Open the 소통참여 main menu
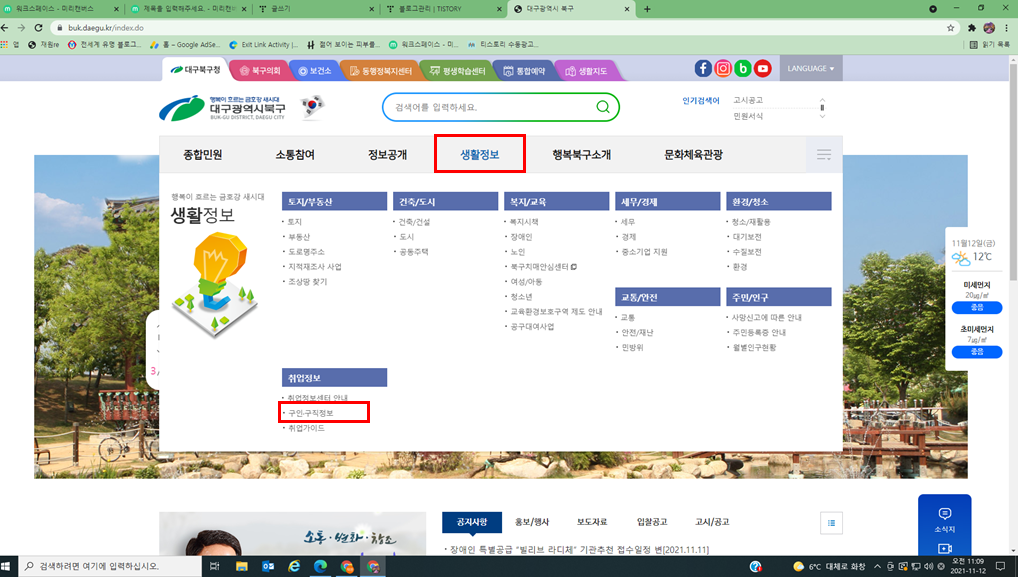1018x577 pixels. (x=295, y=154)
